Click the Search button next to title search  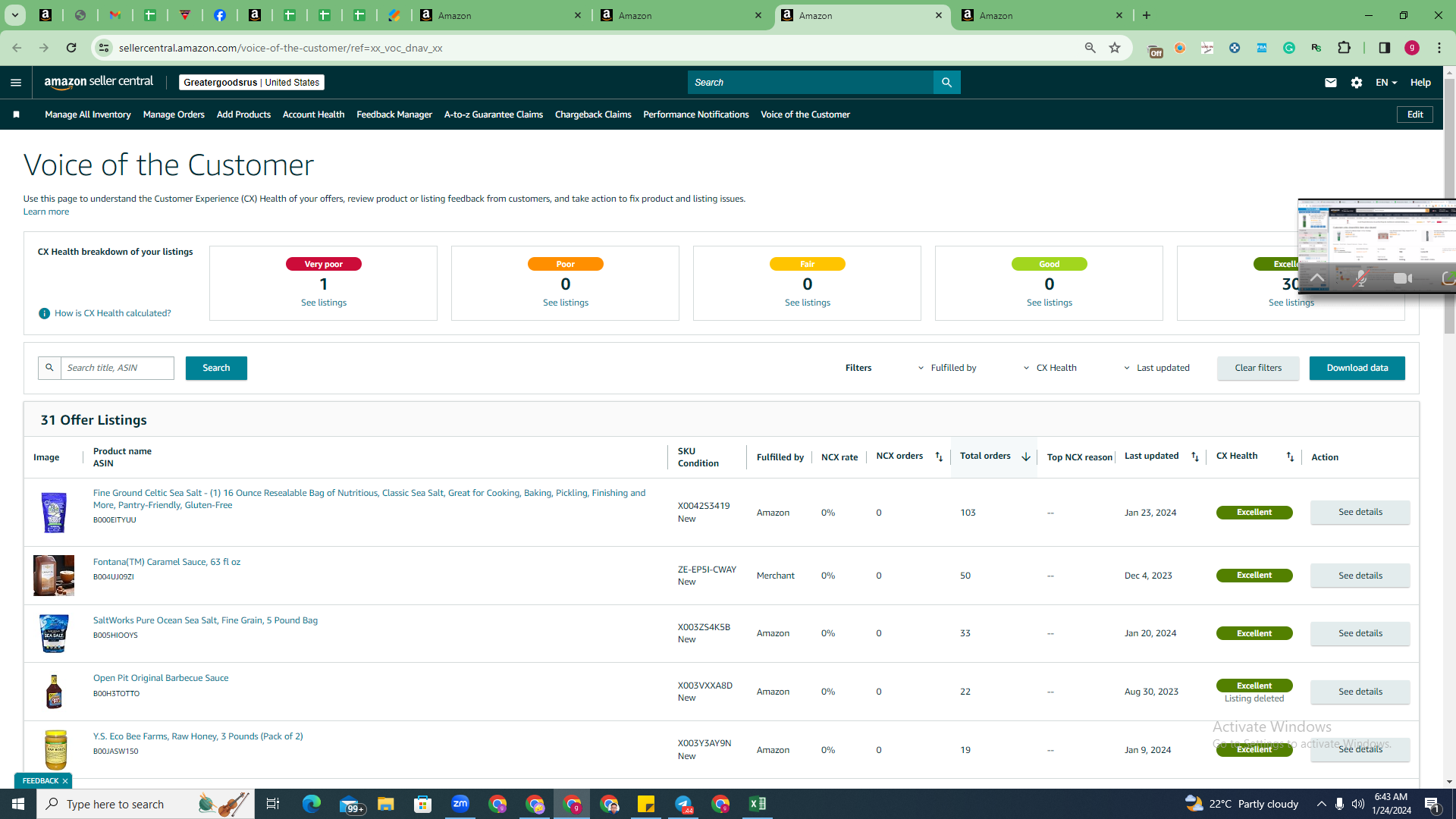[216, 368]
